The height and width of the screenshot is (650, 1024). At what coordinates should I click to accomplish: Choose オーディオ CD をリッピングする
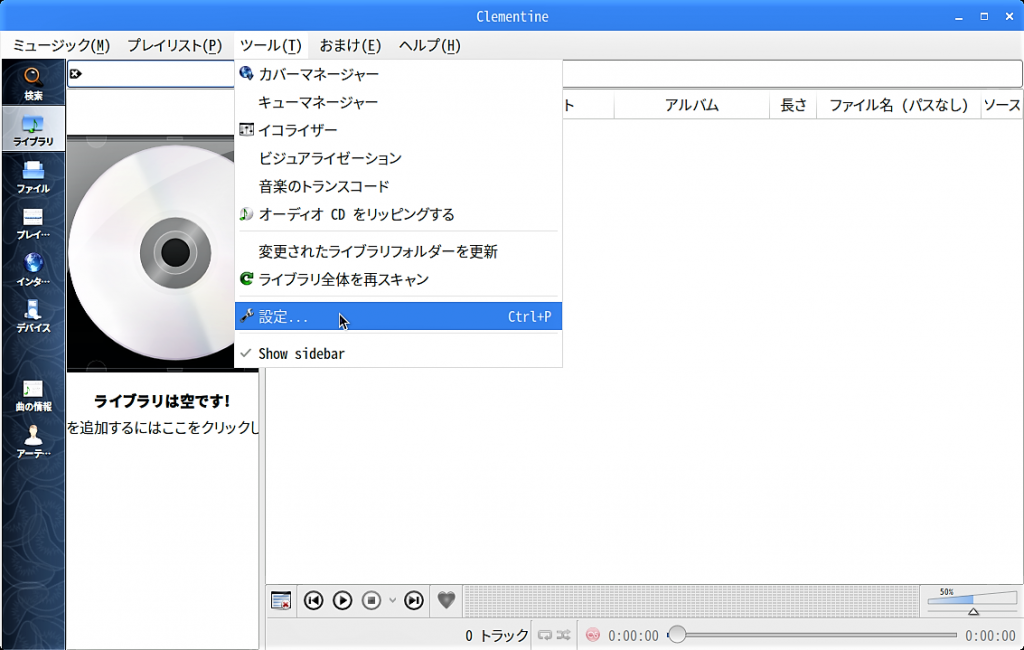[x=398, y=214]
